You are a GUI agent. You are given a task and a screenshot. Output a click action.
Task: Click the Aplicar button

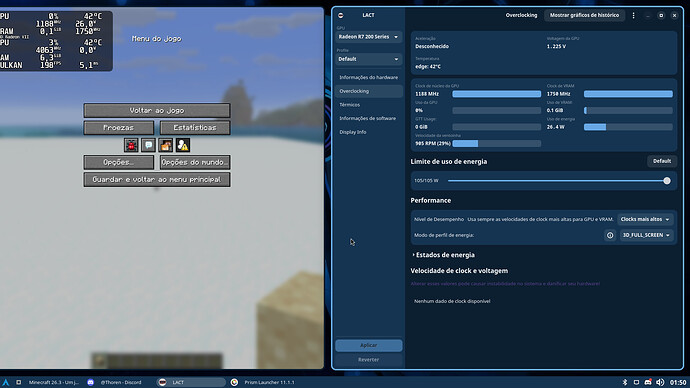pyautogui.click(x=368, y=345)
